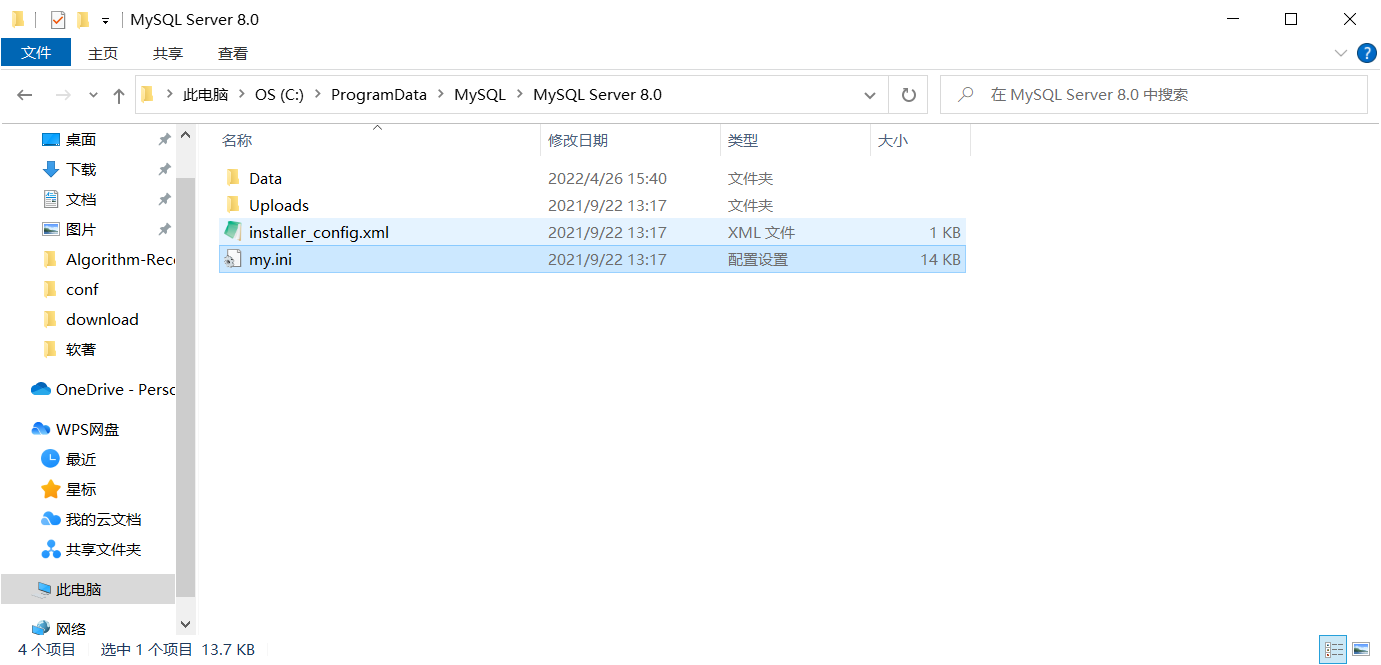Open the 软著 folder shortcut
The image size is (1381, 665).
click(81, 350)
